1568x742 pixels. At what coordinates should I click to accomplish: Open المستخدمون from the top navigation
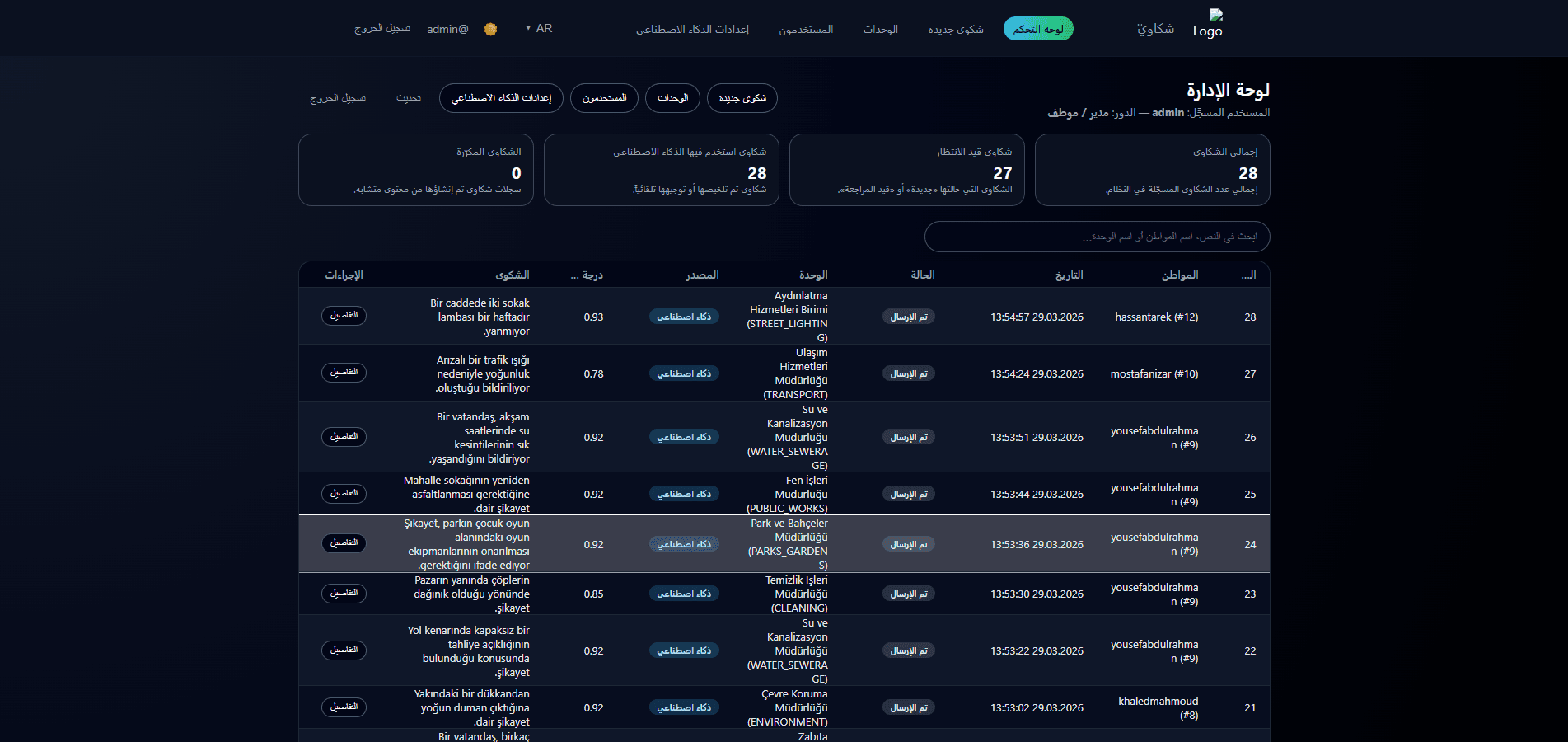tap(805, 30)
